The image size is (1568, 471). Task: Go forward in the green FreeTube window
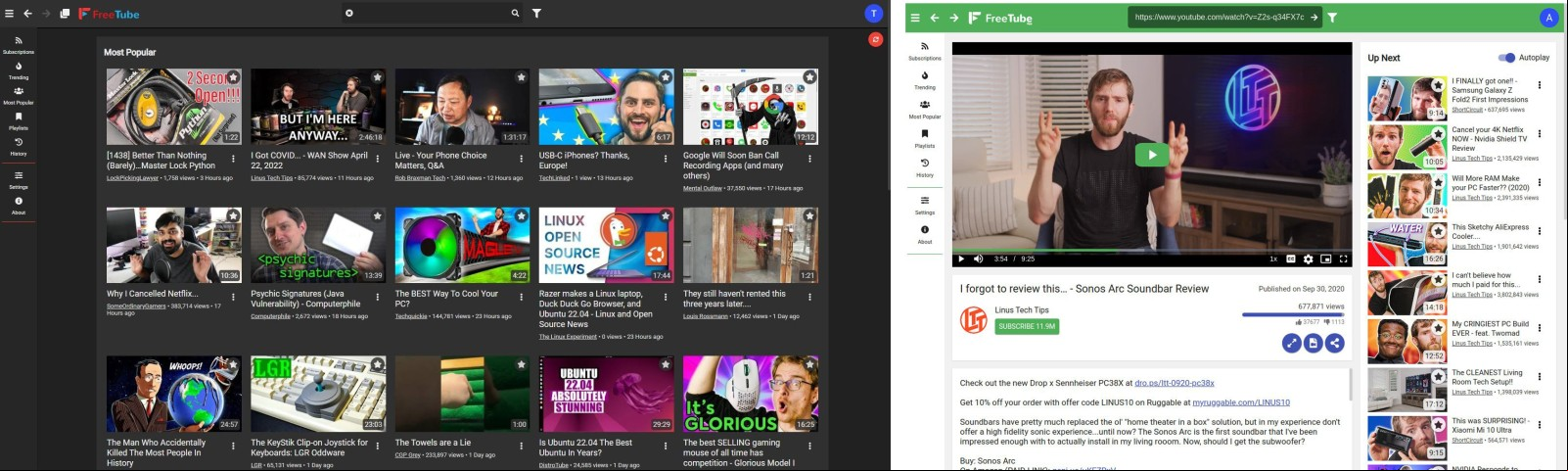(x=953, y=18)
